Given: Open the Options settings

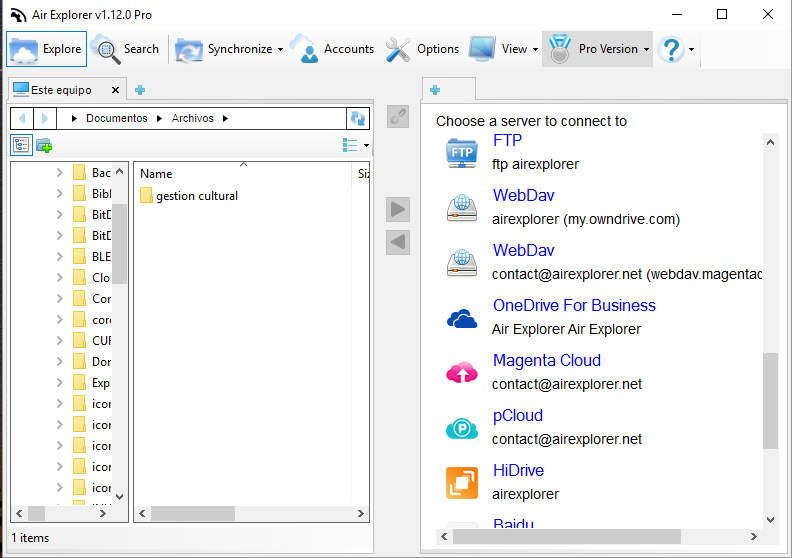Looking at the screenshot, I should (422, 49).
